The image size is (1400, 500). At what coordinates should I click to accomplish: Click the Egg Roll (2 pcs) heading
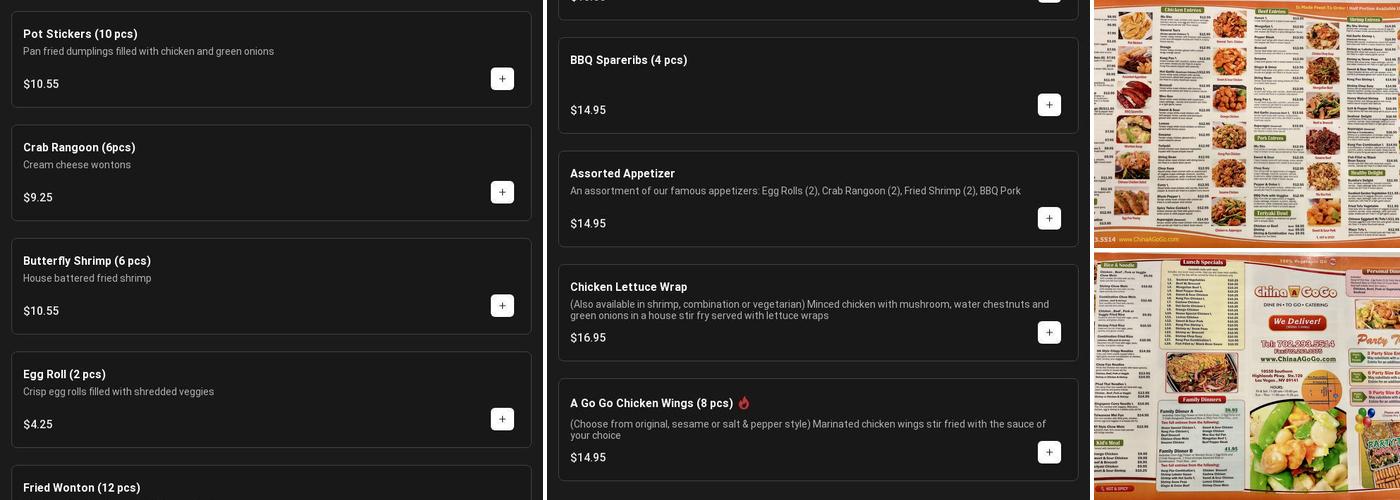coord(64,374)
